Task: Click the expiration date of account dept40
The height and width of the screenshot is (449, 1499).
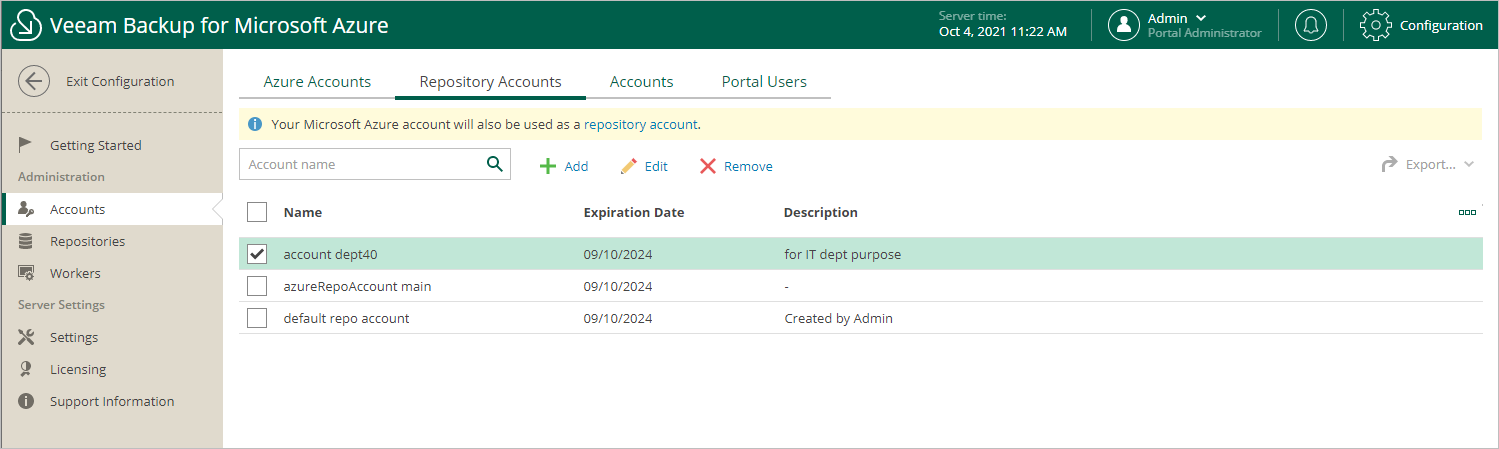Action: click(618, 254)
